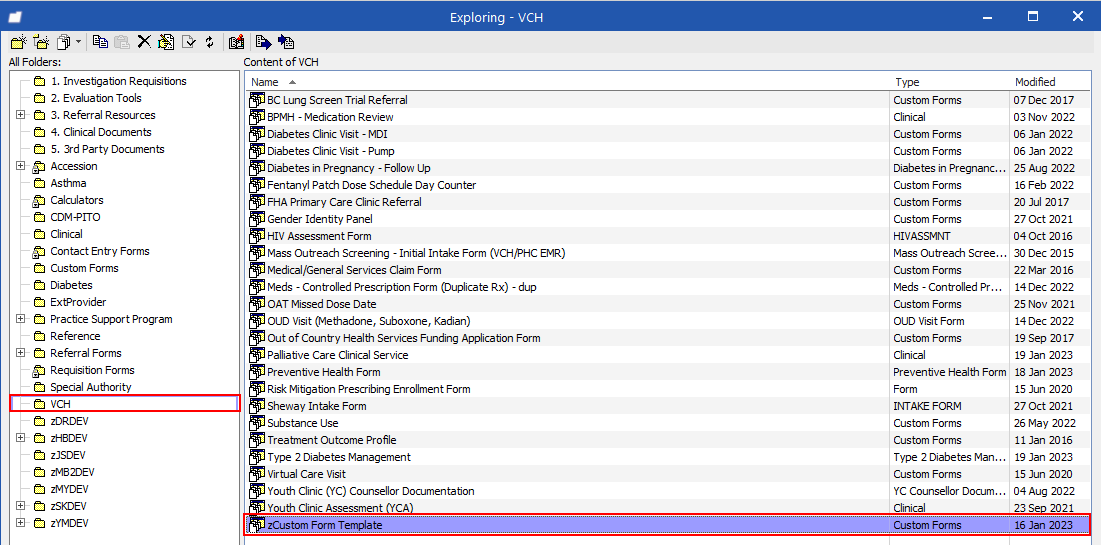Select the CDM-PITO folder
Viewport: 1101px width, 545px height.
(x=75, y=217)
